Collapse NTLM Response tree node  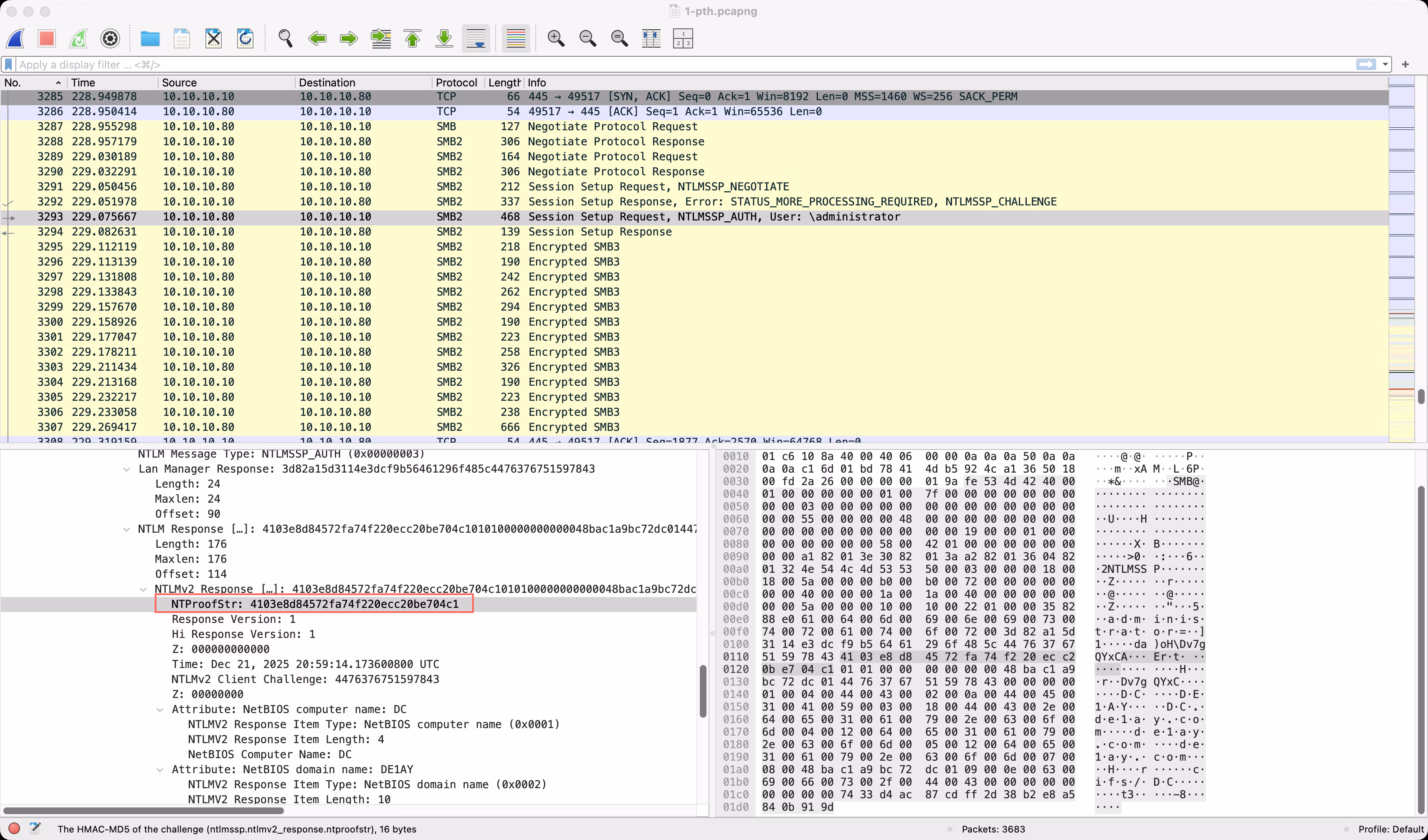[x=127, y=530]
